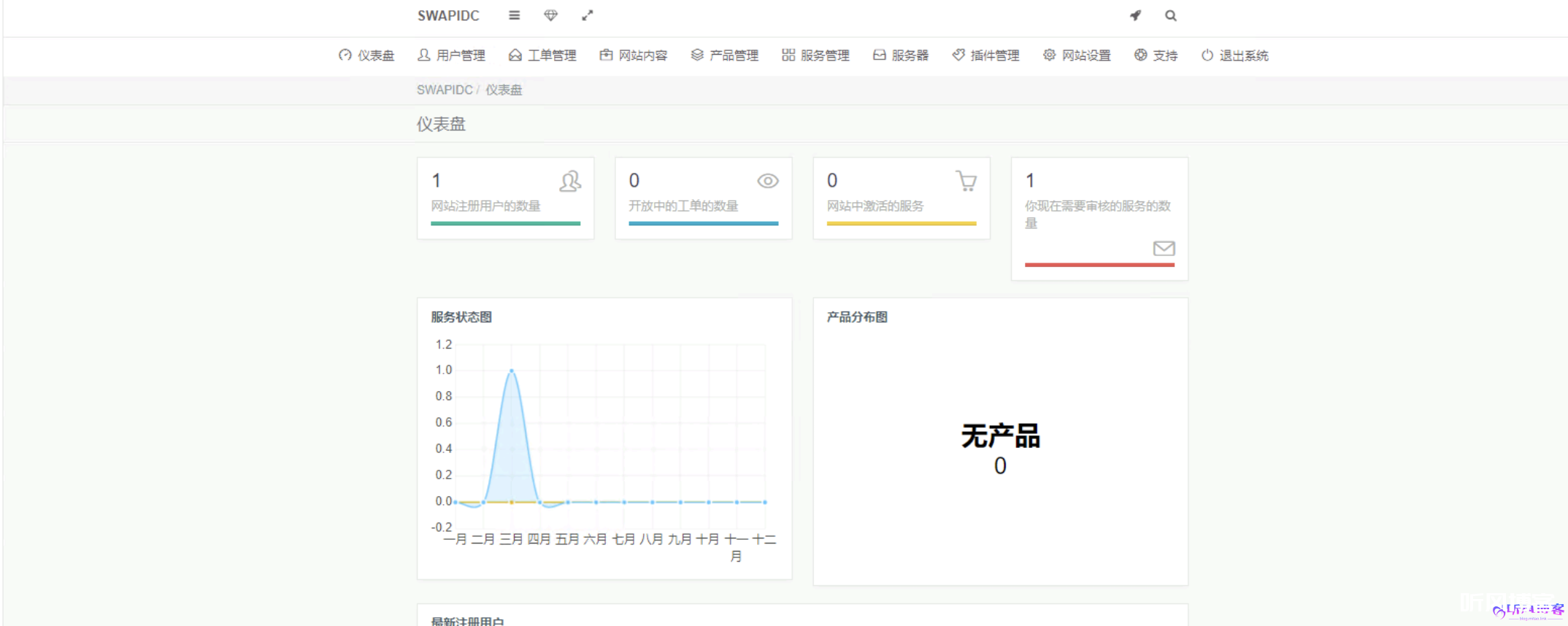Expand the 网站设置 menu

click(x=1077, y=55)
